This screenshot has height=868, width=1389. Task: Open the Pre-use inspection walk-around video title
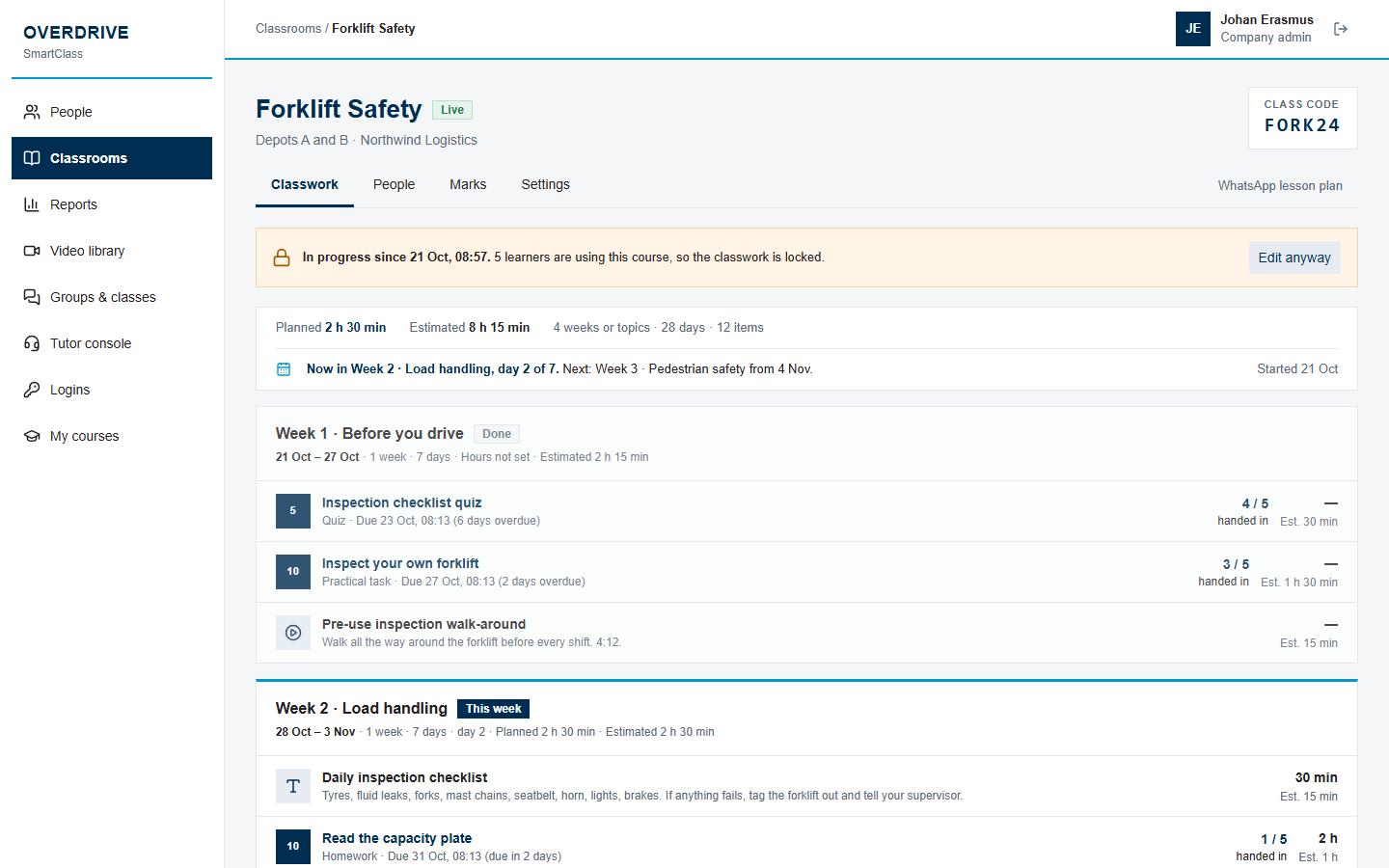tap(423, 624)
